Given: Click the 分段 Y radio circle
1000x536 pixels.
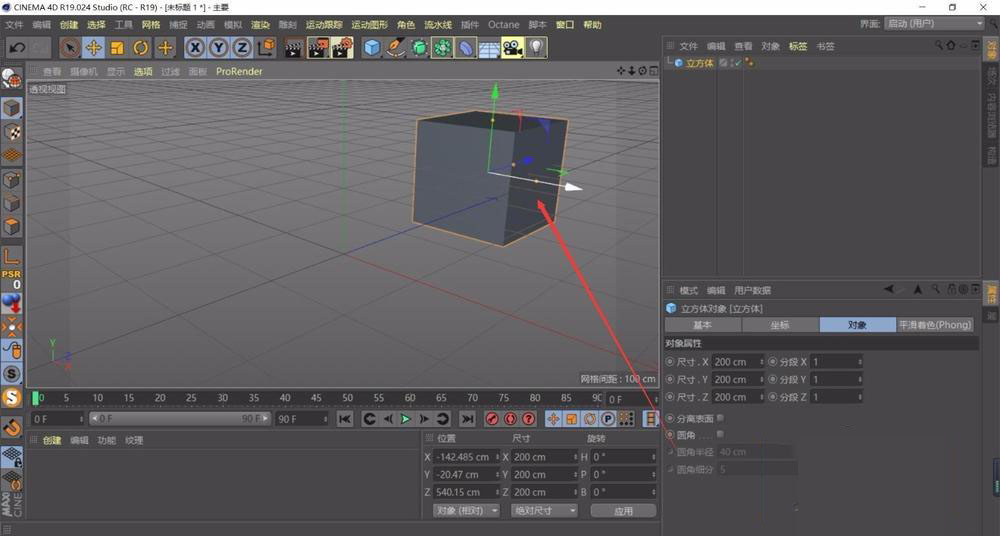Looking at the screenshot, I should (772, 379).
